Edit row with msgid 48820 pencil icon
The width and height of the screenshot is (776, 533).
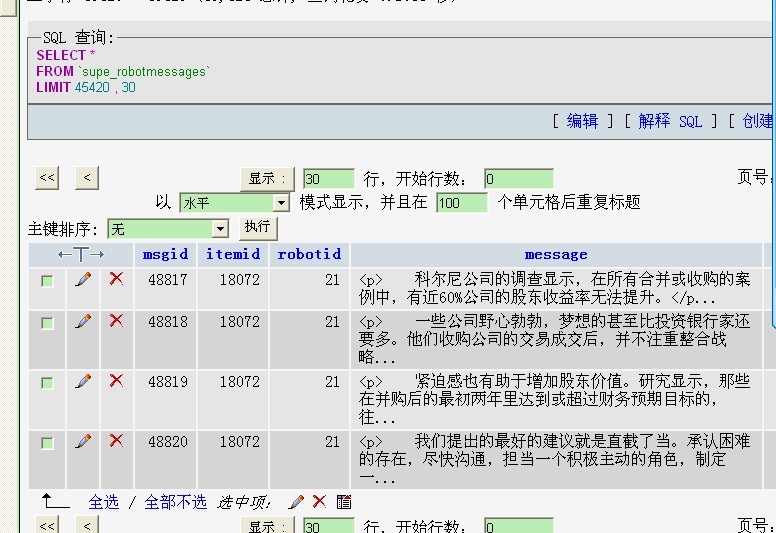click(83, 441)
